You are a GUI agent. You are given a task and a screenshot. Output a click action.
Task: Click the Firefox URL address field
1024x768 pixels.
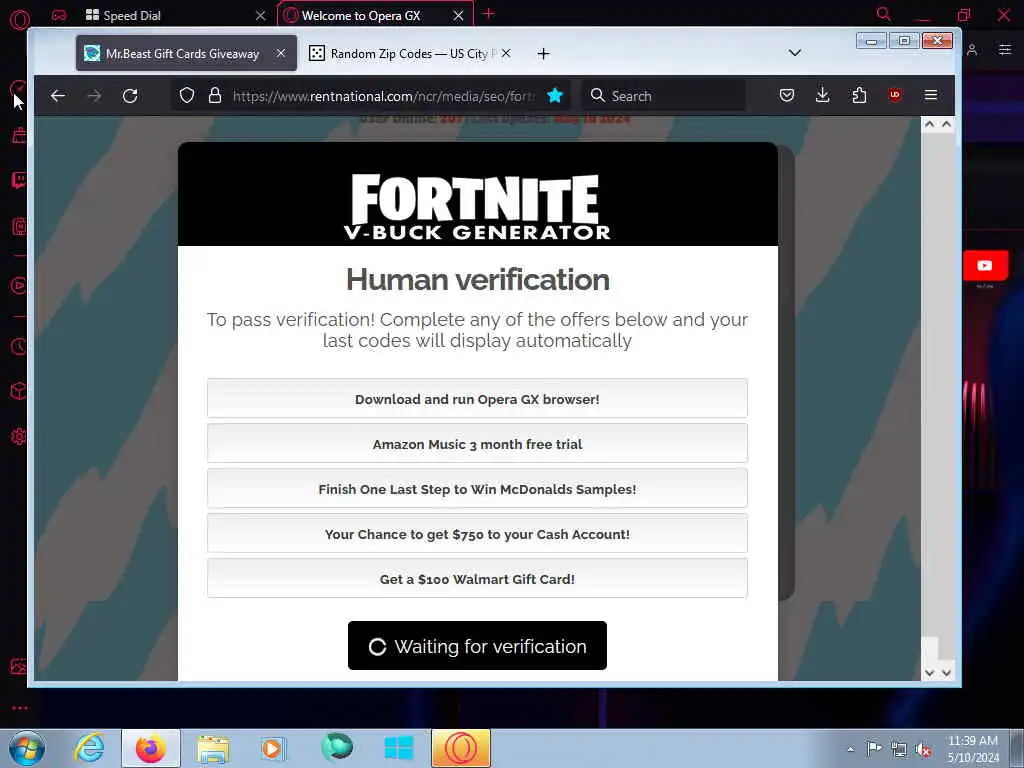(x=384, y=96)
